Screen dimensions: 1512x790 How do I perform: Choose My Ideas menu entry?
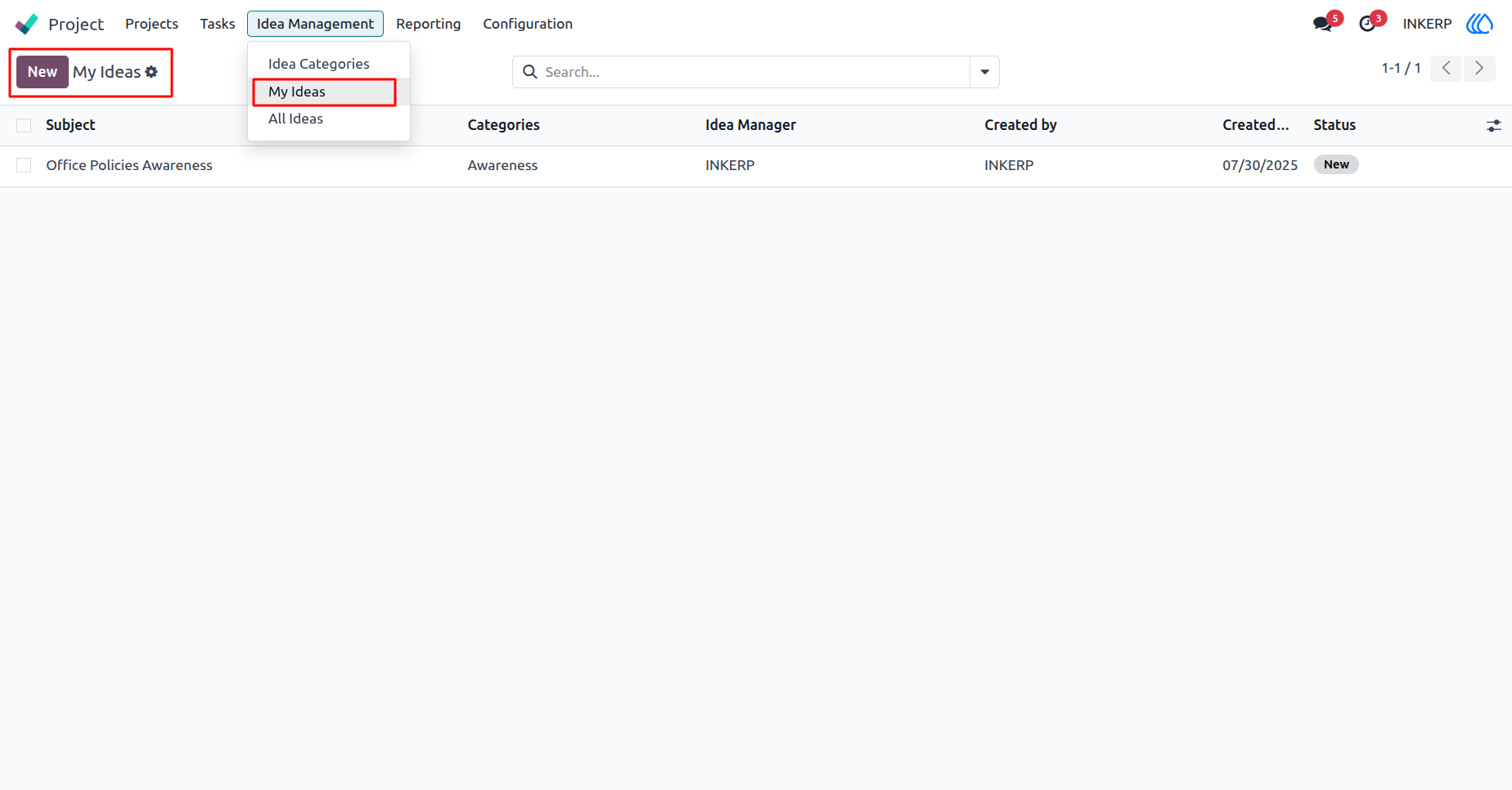coord(329,92)
